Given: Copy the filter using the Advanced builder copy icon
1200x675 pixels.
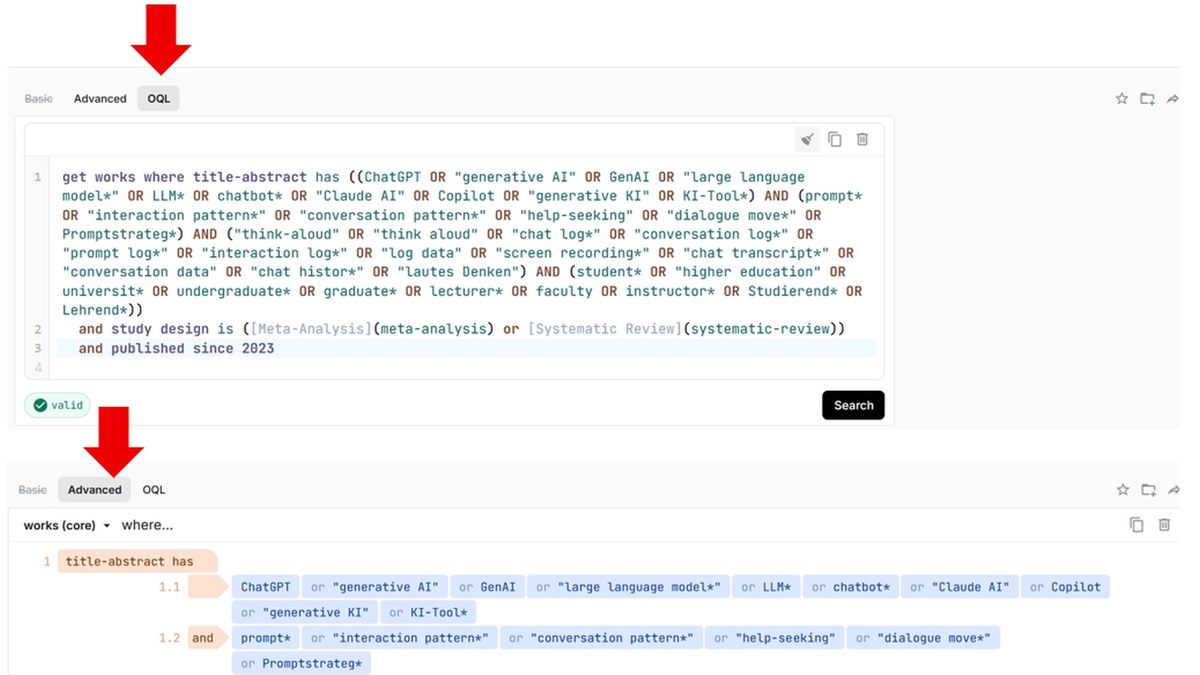Looking at the screenshot, I should coord(1136,525).
